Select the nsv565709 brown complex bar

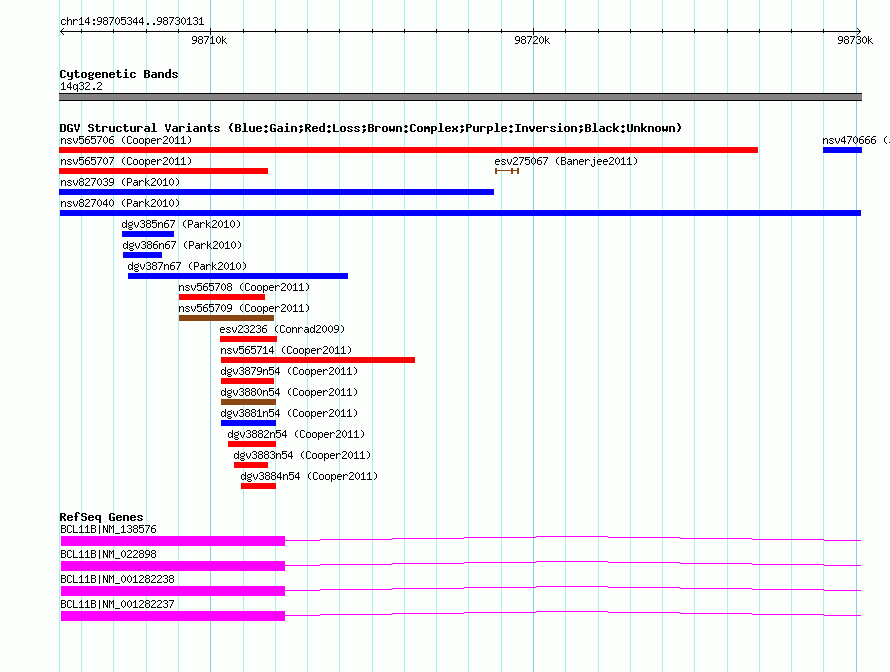[226, 318]
